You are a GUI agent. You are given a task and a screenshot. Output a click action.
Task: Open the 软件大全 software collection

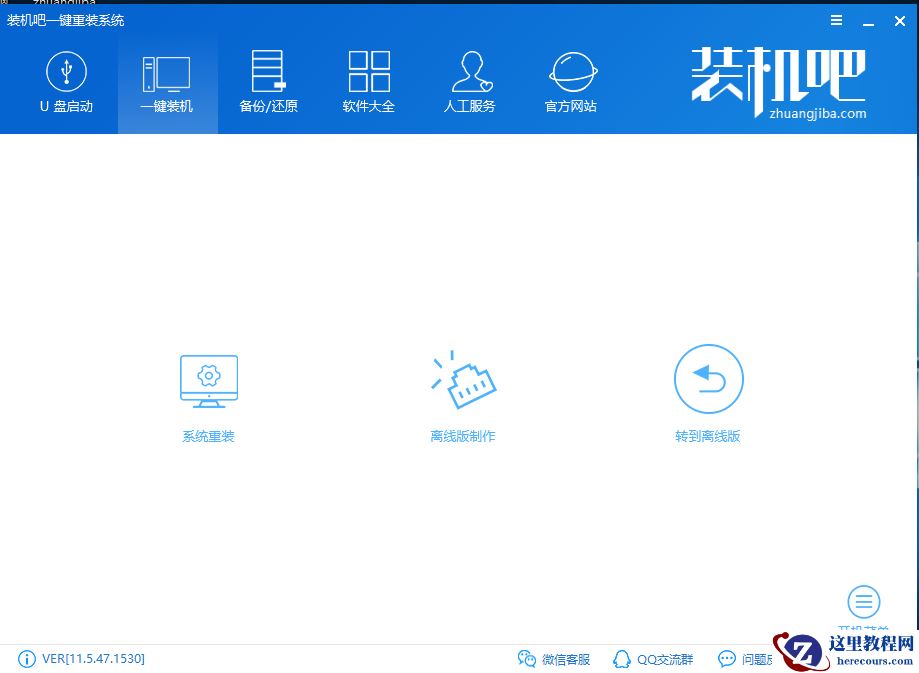368,80
